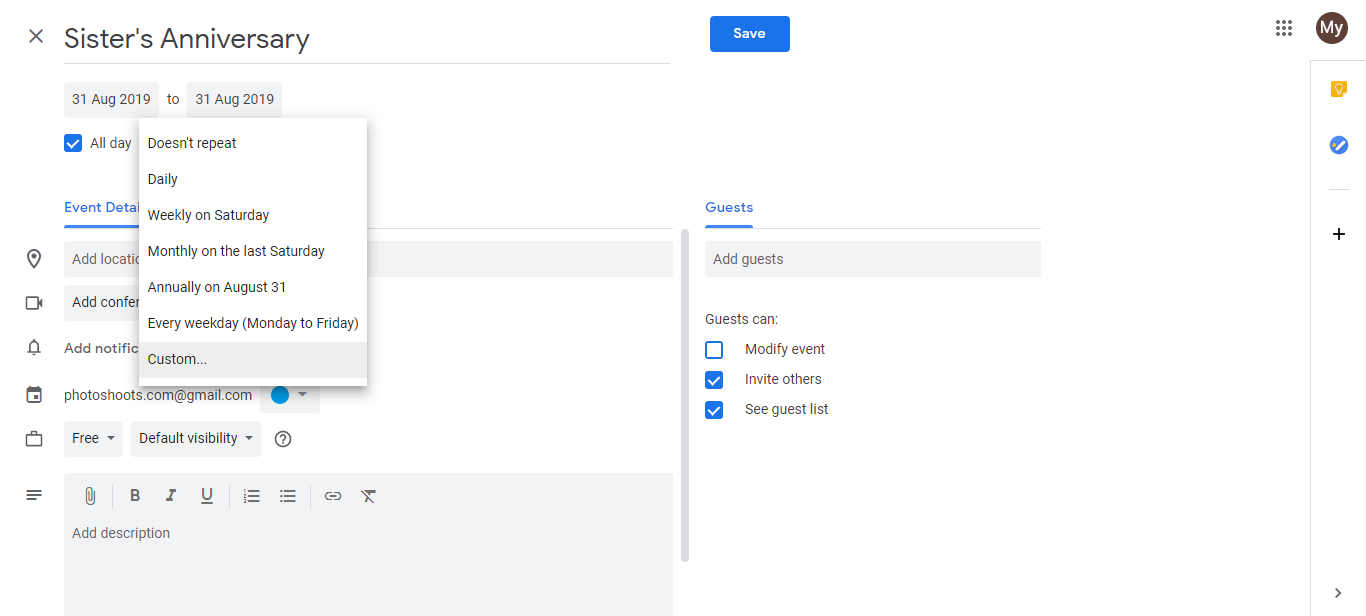The height and width of the screenshot is (616, 1366).
Task: Select the Custom... repeat option
Action: (253, 359)
